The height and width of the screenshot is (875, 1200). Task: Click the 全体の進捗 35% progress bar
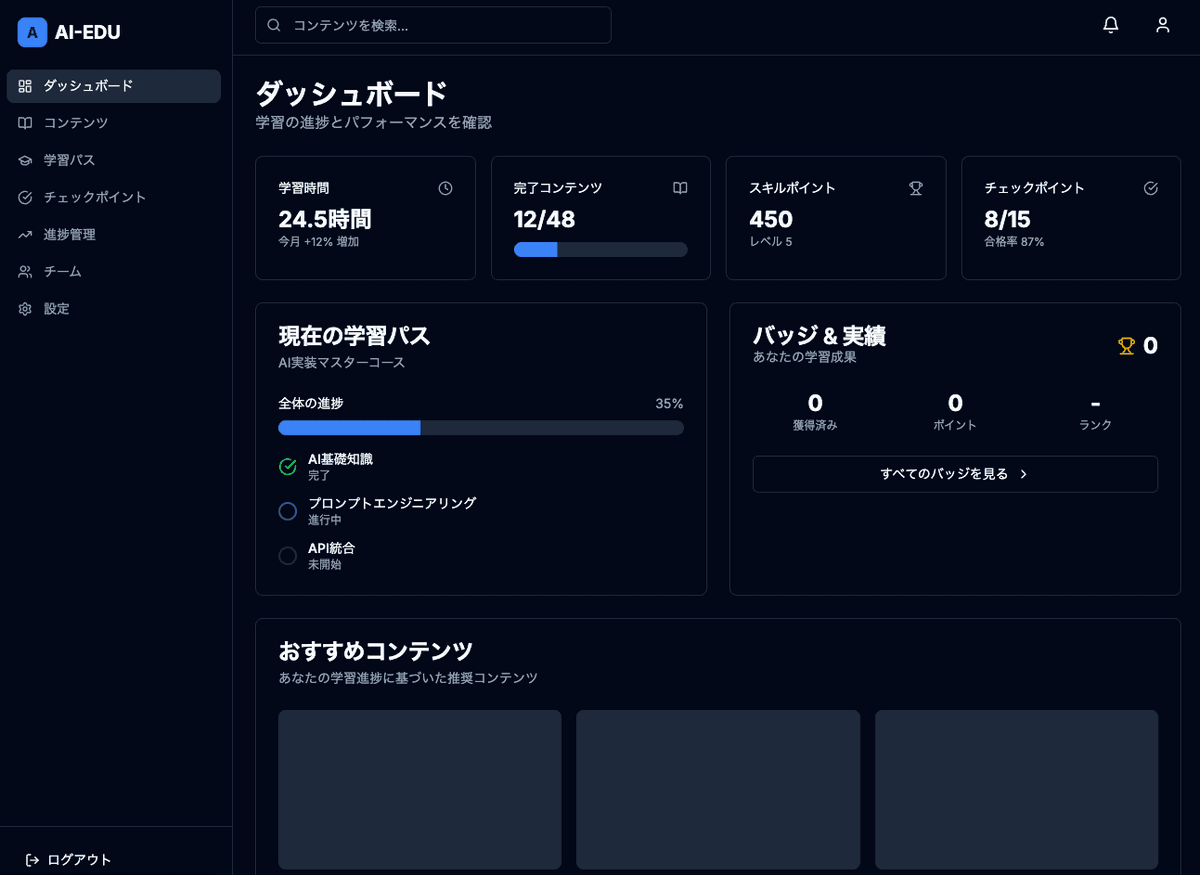tap(480, 427)
